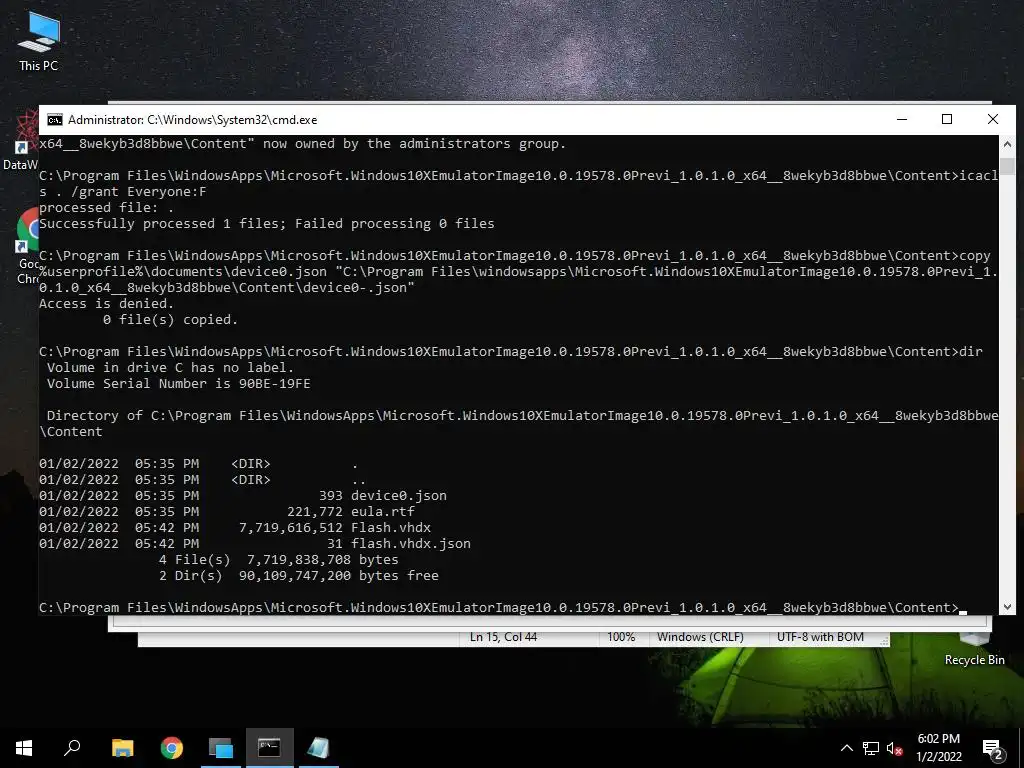Launch Google Chrome from taskbar
This screenshot has height=768, width=1024.
(172, 748)
